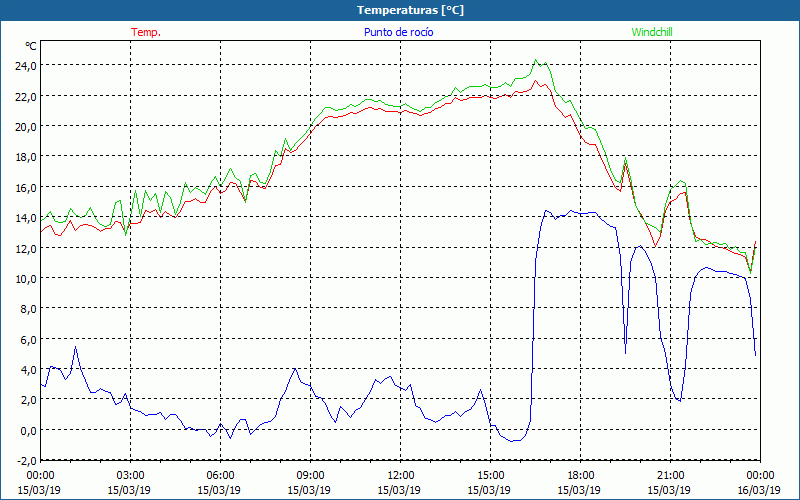This screenshot has height=500, width=800.
Task: Click the 16,0 y-axis value
Action: point(26,187)
